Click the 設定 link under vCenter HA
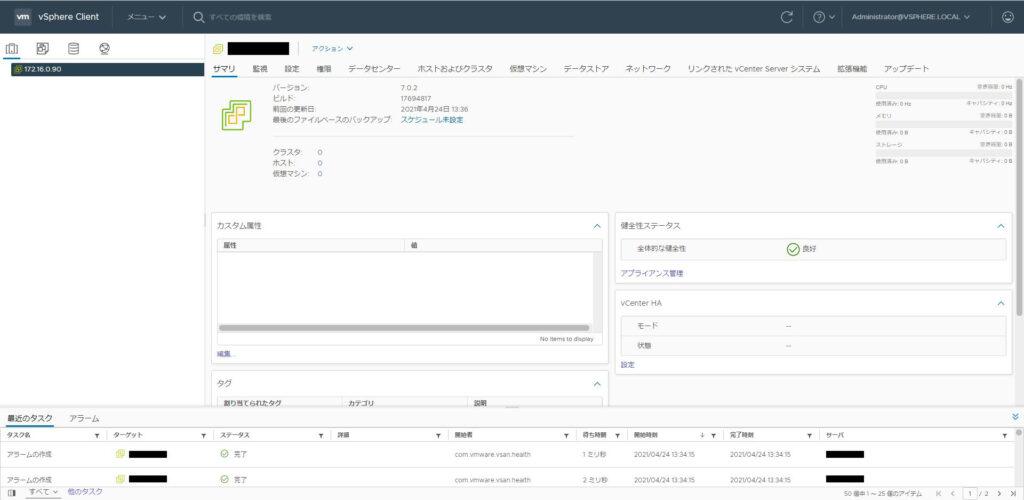The image size is (1024, 500). coord(628,365)
